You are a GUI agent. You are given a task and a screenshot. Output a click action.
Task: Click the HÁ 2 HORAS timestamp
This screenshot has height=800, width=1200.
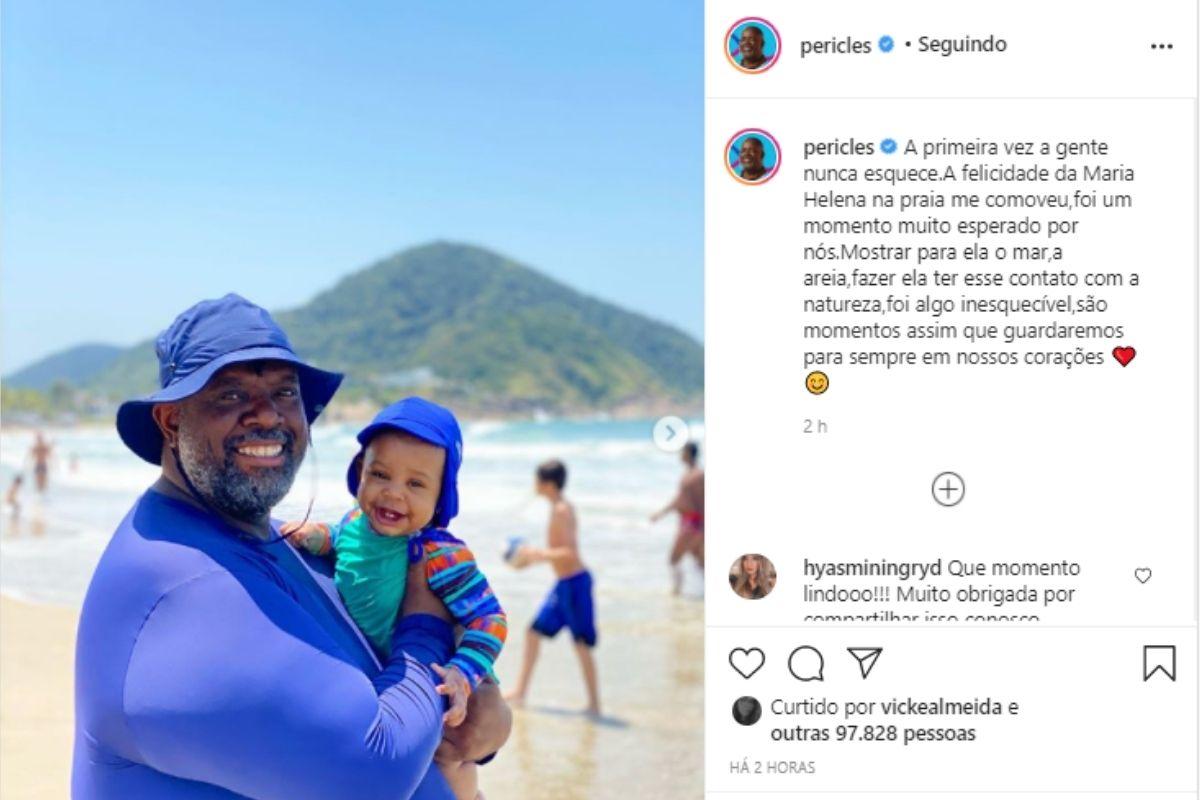[x=772, y=768]
